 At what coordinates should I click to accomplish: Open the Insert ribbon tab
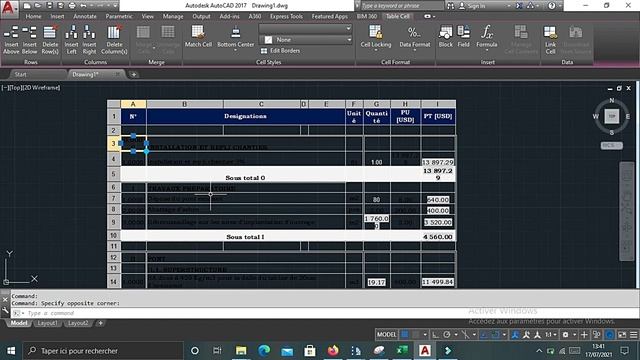[57, 16]
